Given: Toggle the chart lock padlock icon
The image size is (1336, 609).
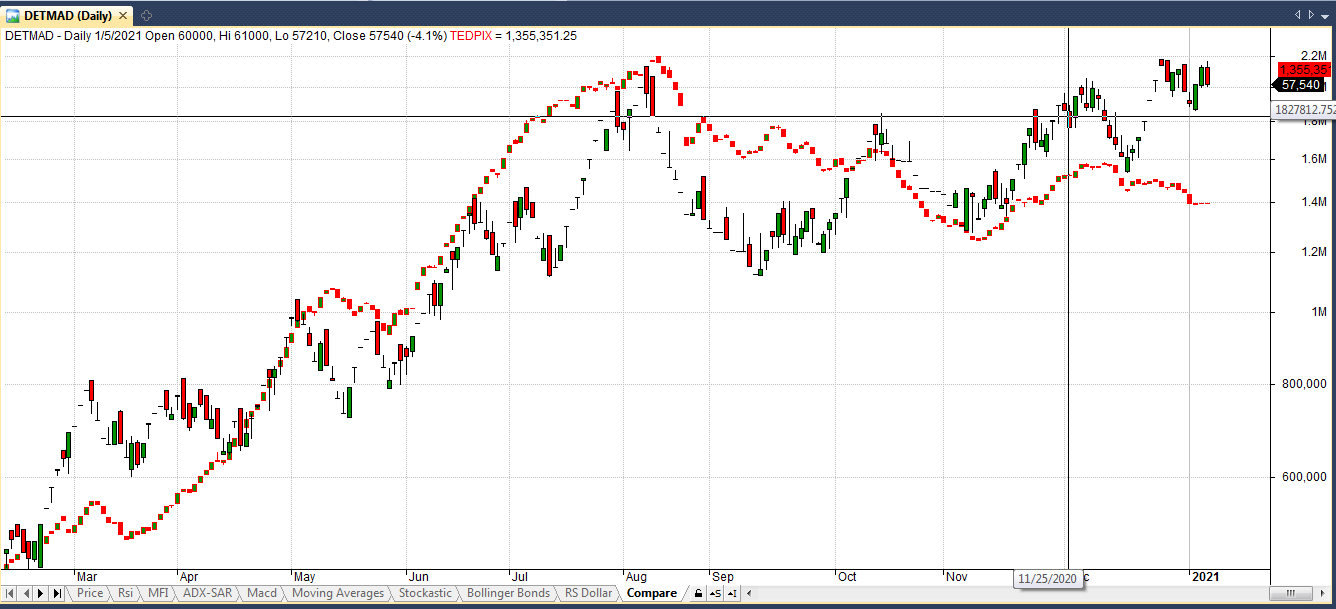Looking at the screenshot, I should 699,594.
